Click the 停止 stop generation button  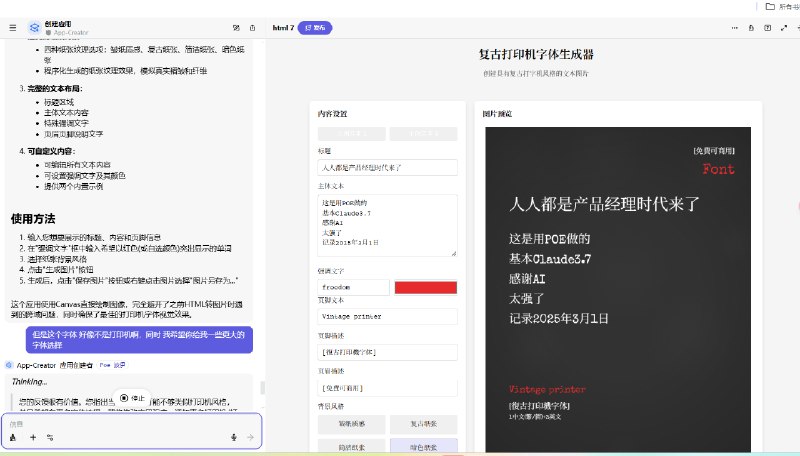[132, 398]
